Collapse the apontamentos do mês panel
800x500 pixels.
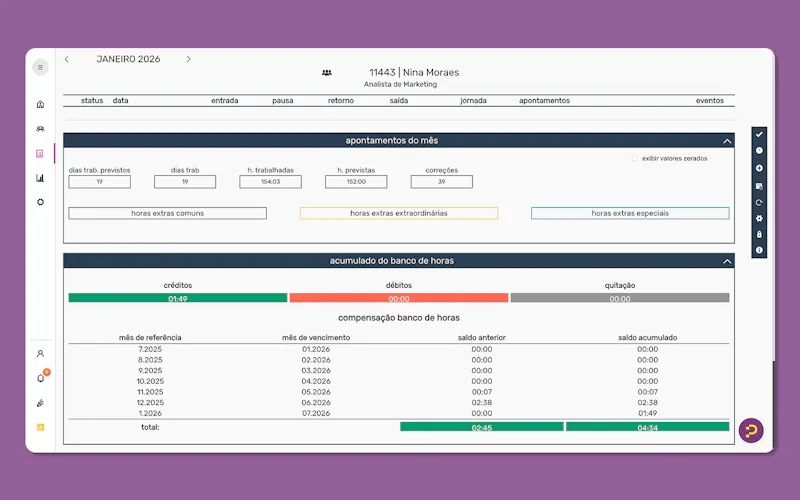click(727, 141)
